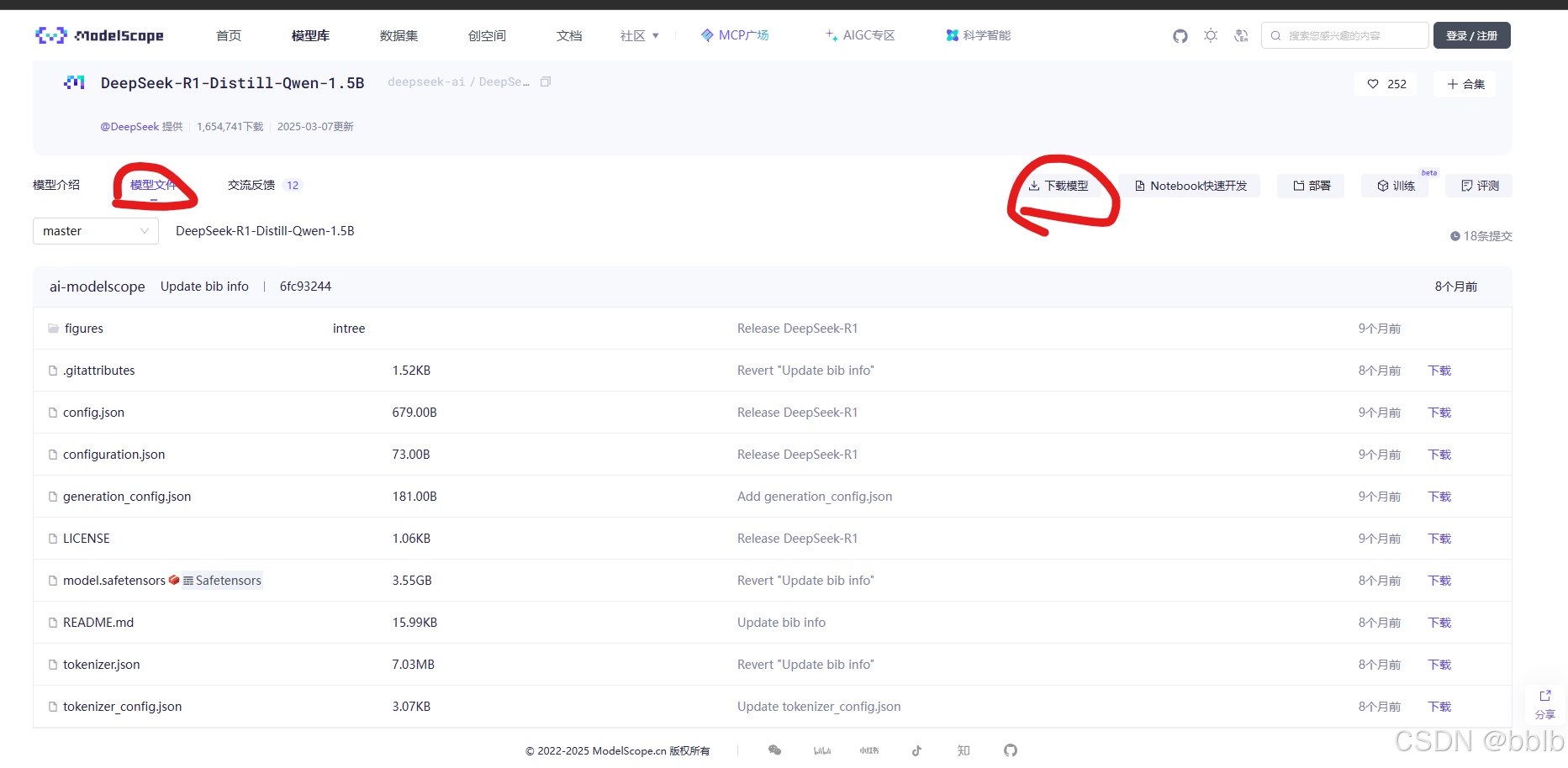Download README.md via its 下载 link

pos(1439,623)
